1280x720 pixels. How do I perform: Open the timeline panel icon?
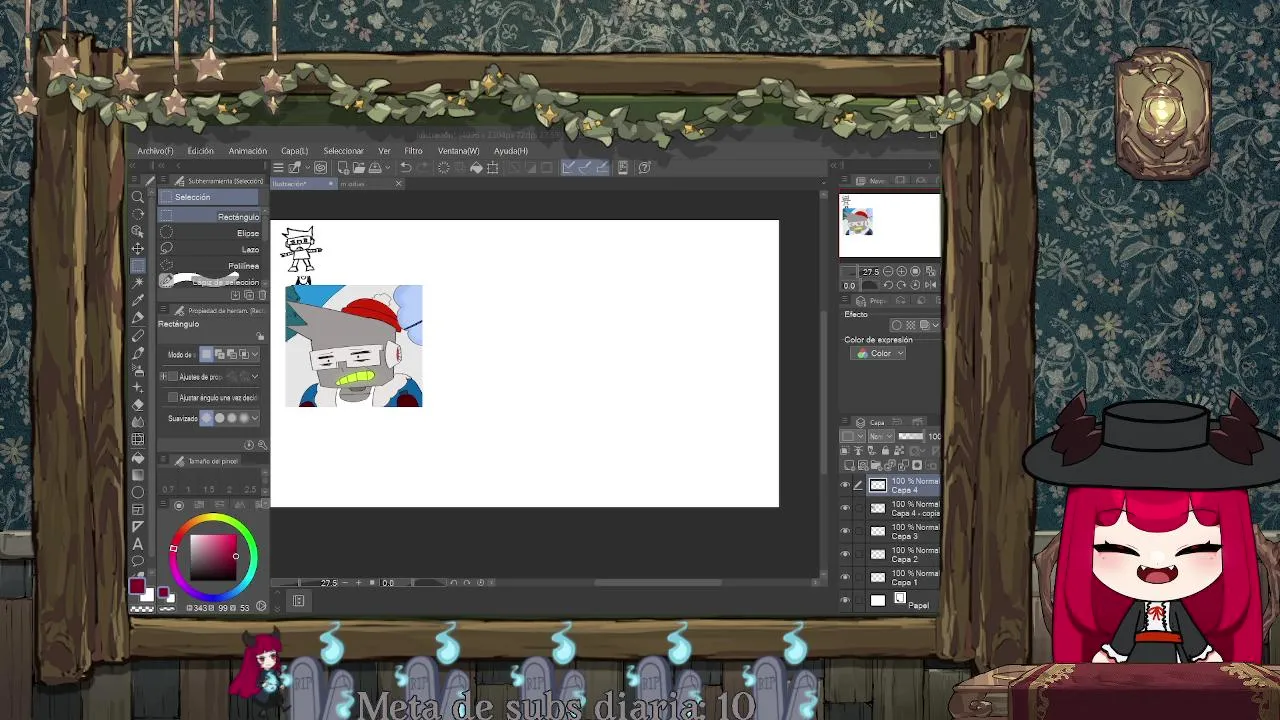click(298, 600)
